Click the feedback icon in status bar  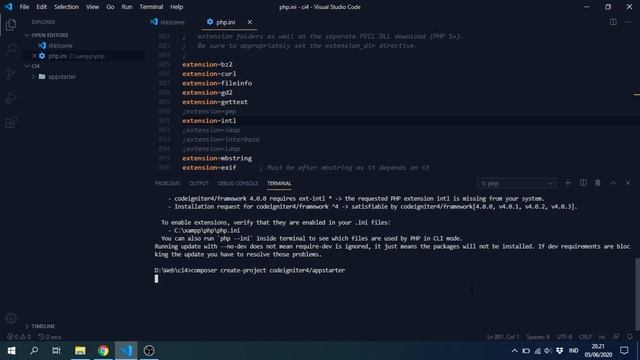click(616, 337)
